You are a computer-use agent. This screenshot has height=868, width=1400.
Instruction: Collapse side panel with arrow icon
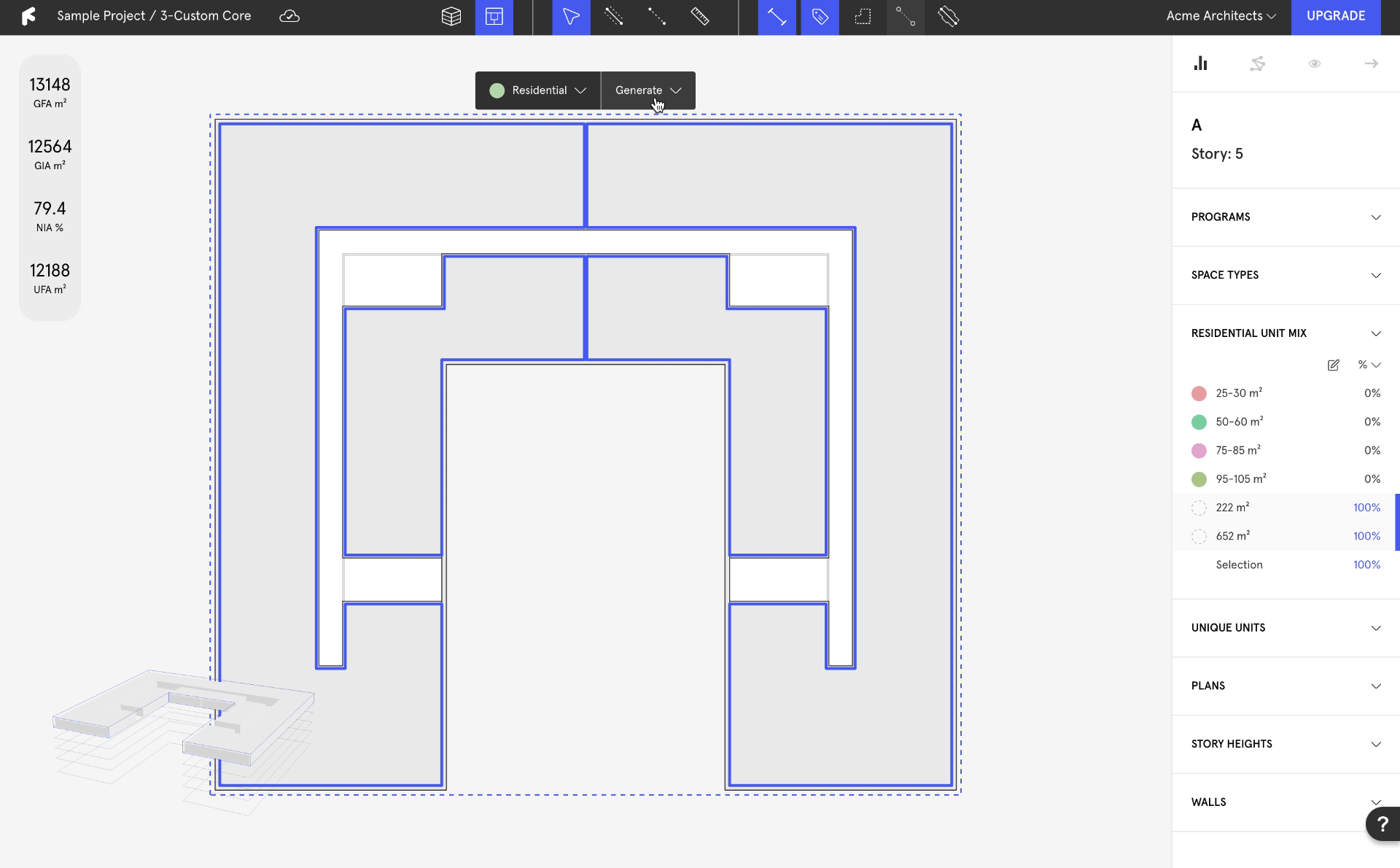[1372, 63]
